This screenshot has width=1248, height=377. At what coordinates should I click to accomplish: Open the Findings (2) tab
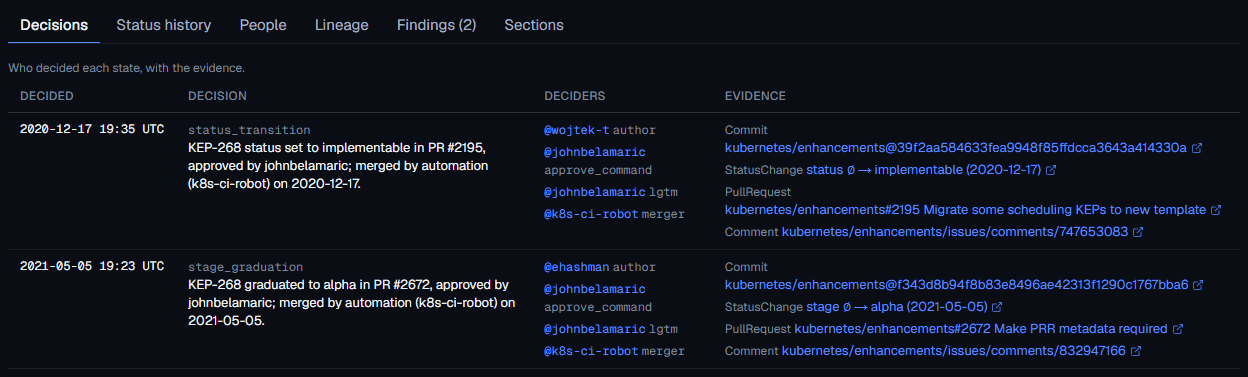tap(436, 25)
